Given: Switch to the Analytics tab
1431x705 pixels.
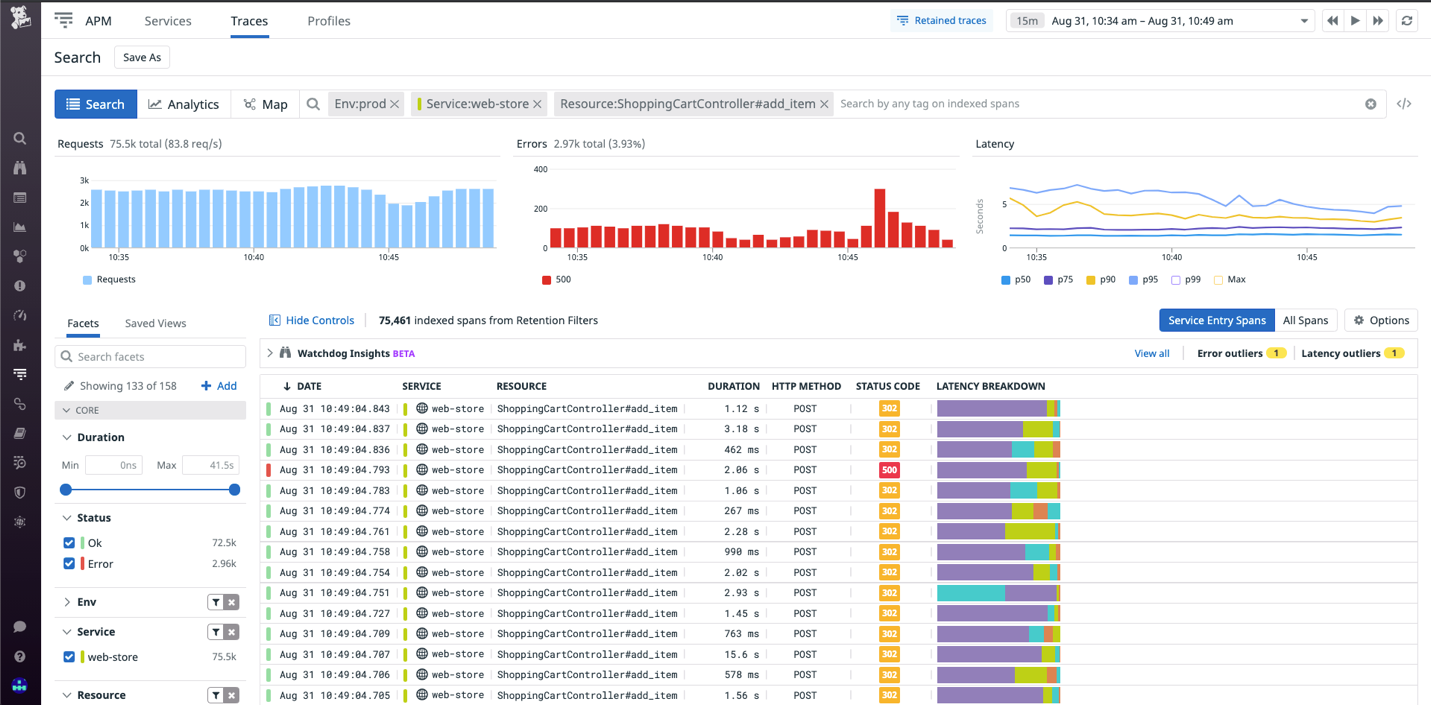Looking at the screenshot, I should click(184, 103).
